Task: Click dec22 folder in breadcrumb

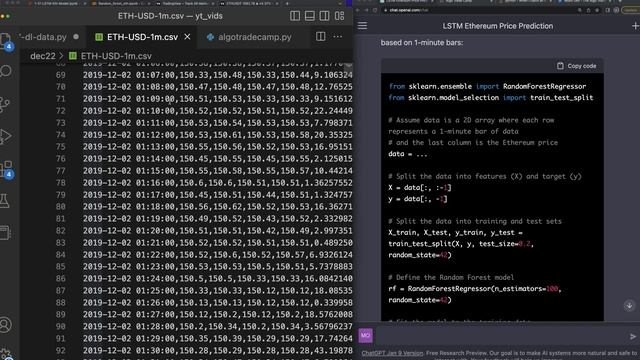Action: coord(42,56)
